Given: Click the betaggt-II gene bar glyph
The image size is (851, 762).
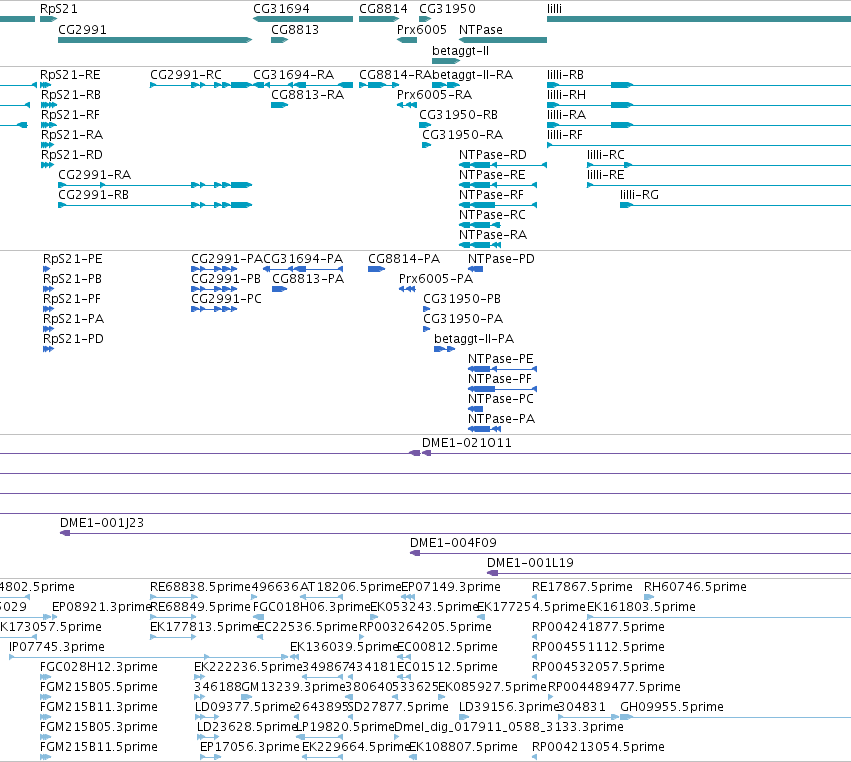Looking at the screenshot, I should click(x=446, y=61).
